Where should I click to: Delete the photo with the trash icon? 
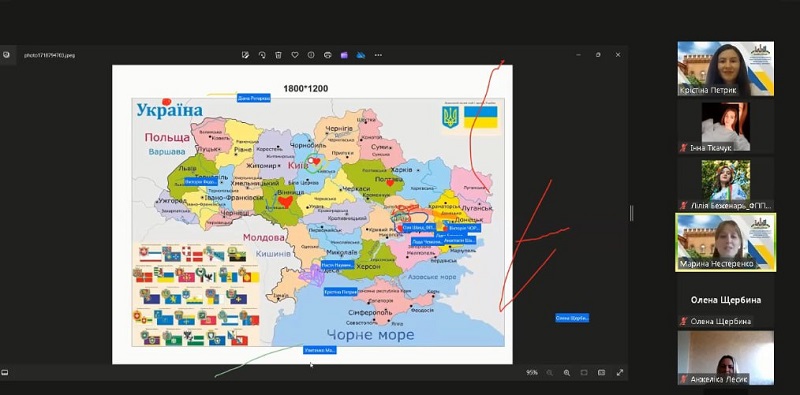tap(278, 55)
